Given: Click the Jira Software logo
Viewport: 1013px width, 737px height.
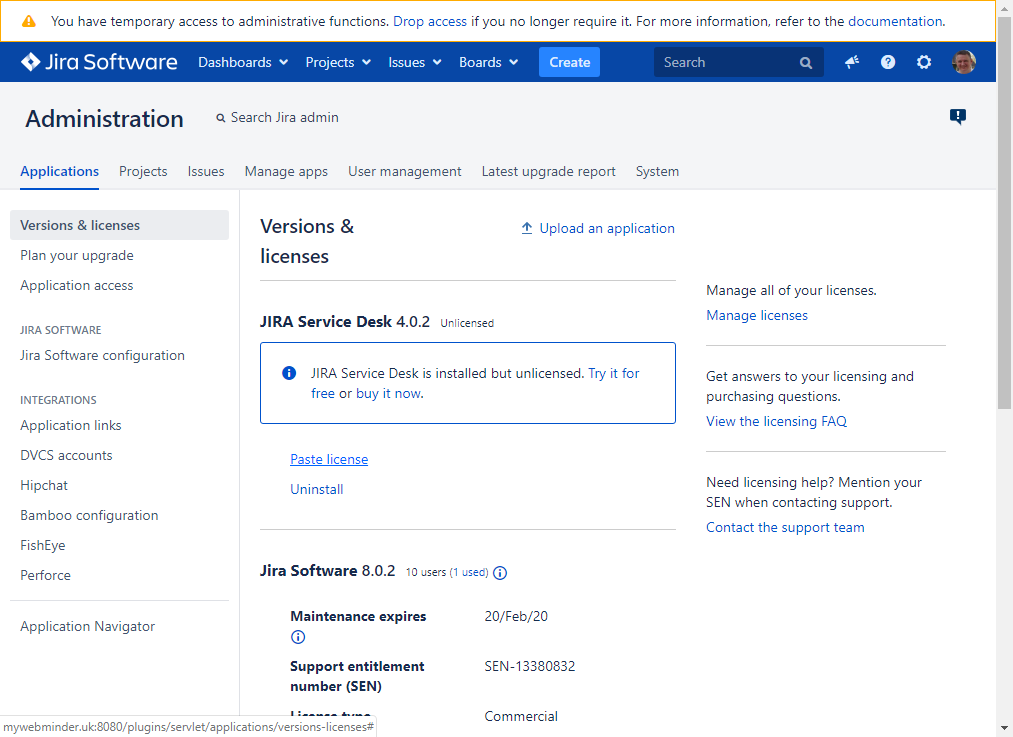Looking at the screenshot, I should pos(99,62).
